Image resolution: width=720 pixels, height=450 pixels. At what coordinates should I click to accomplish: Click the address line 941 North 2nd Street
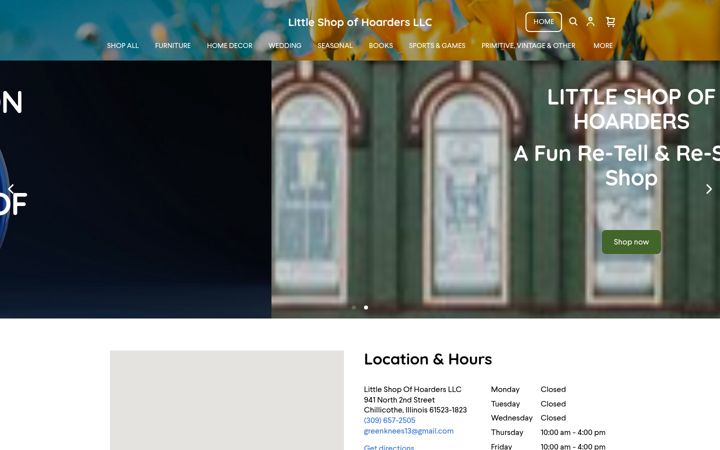[399, 399]
